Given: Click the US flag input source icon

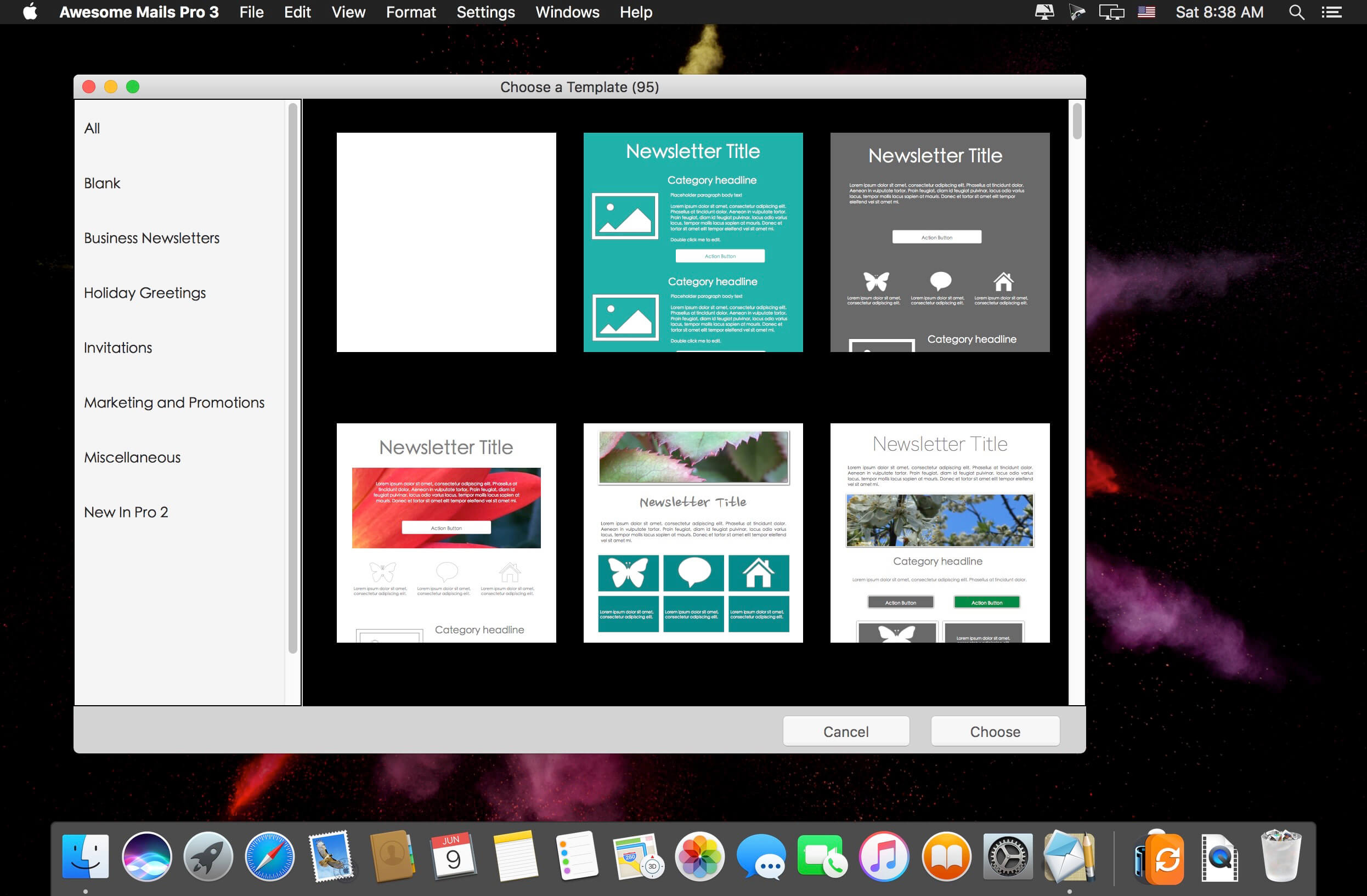Looking at the screenshot, I should click(x=1146, y=12).
